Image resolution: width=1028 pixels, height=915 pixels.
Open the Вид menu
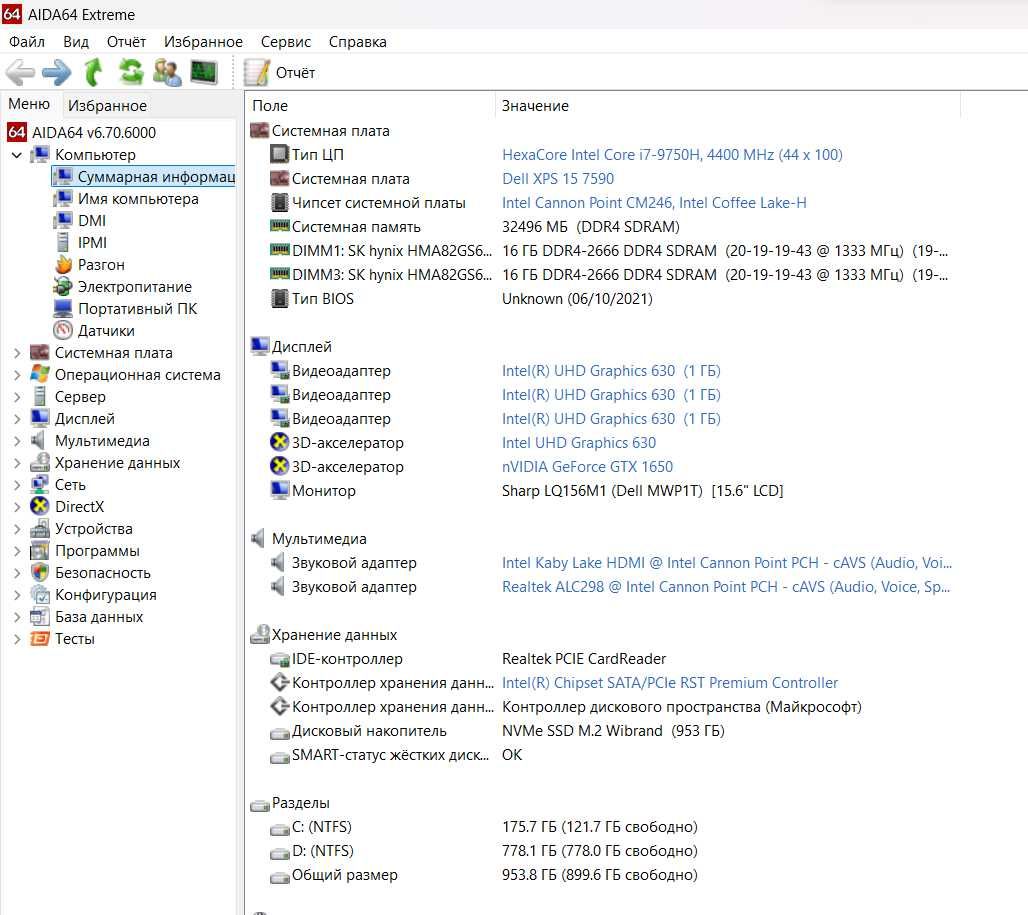tap(76, 42)
